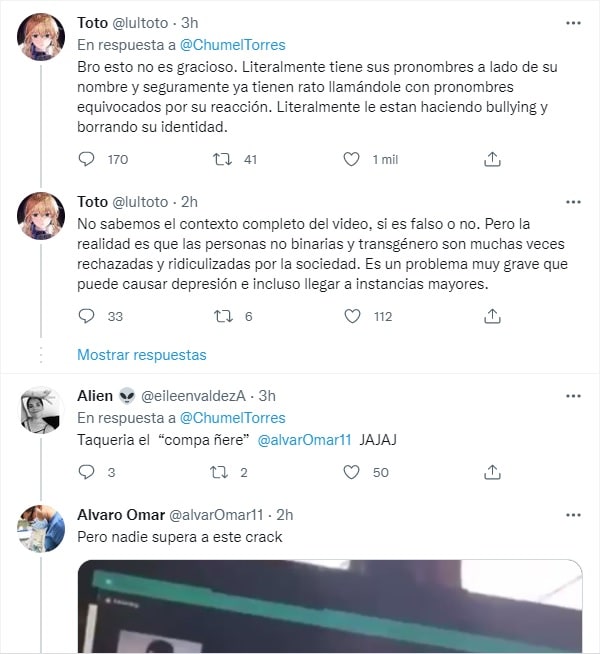The image size is (600, 654).
Task: Retweet Toto's tweet showing 6 retweets
Action: click(223, 316)
